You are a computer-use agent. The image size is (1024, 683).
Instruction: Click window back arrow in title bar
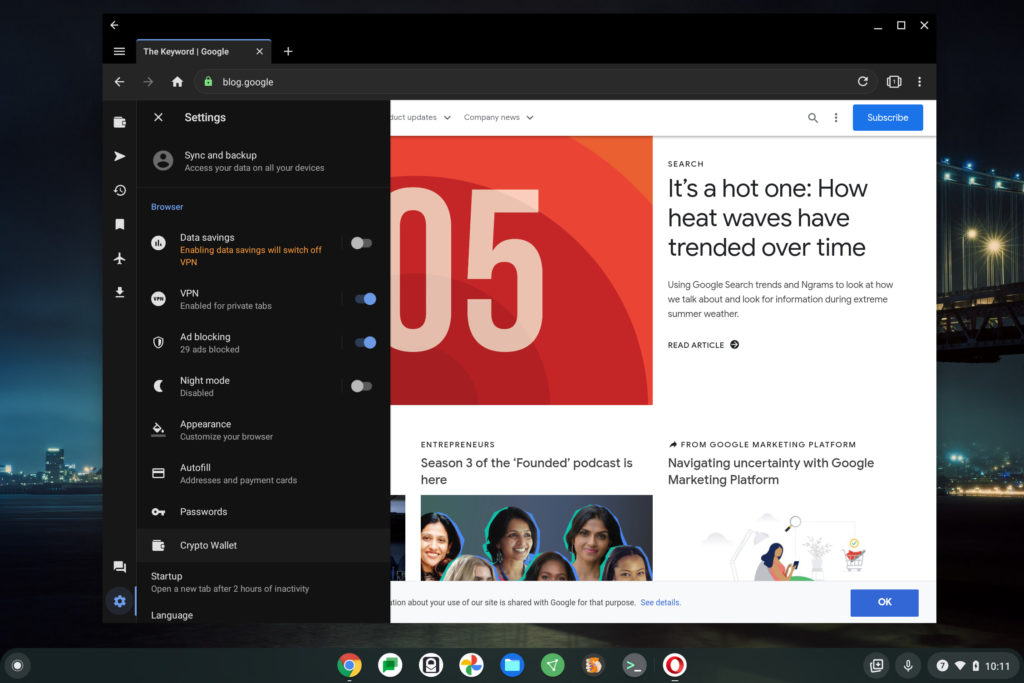pyautogui.click(x=114, y=25)
